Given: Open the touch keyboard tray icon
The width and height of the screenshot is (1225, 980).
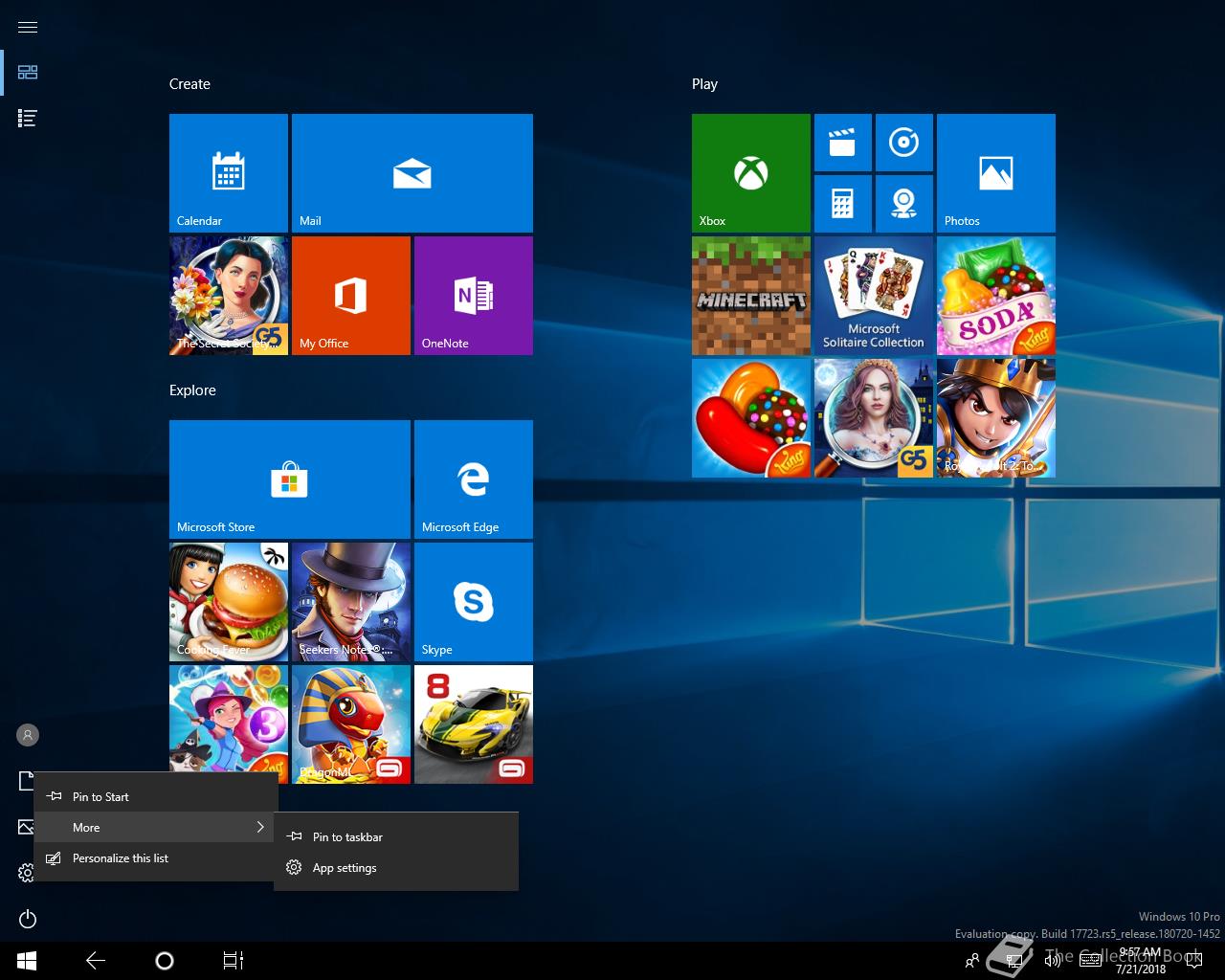Looking at the screenshot, I should [x=1090, y=961].
